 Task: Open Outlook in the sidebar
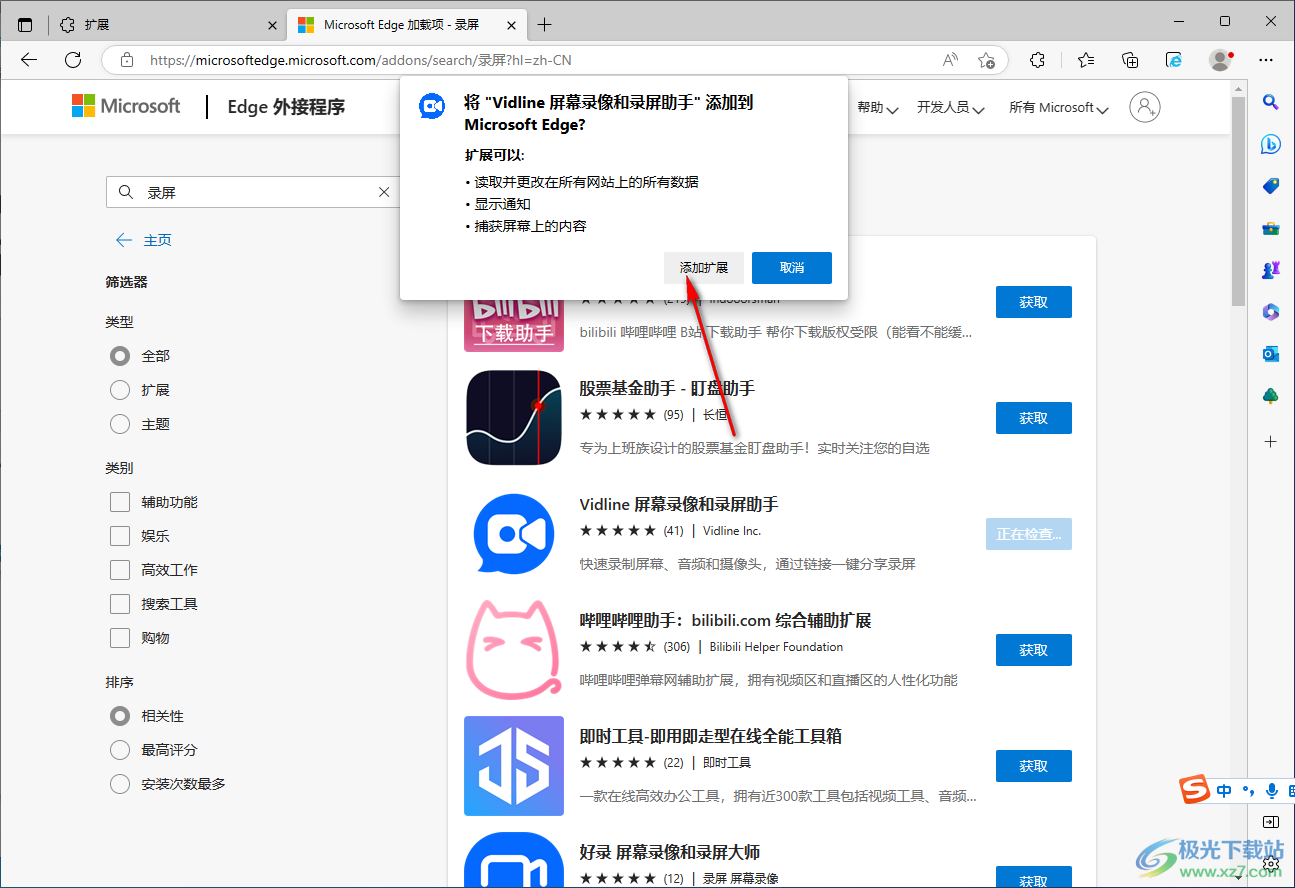(x=1271, y=354)
